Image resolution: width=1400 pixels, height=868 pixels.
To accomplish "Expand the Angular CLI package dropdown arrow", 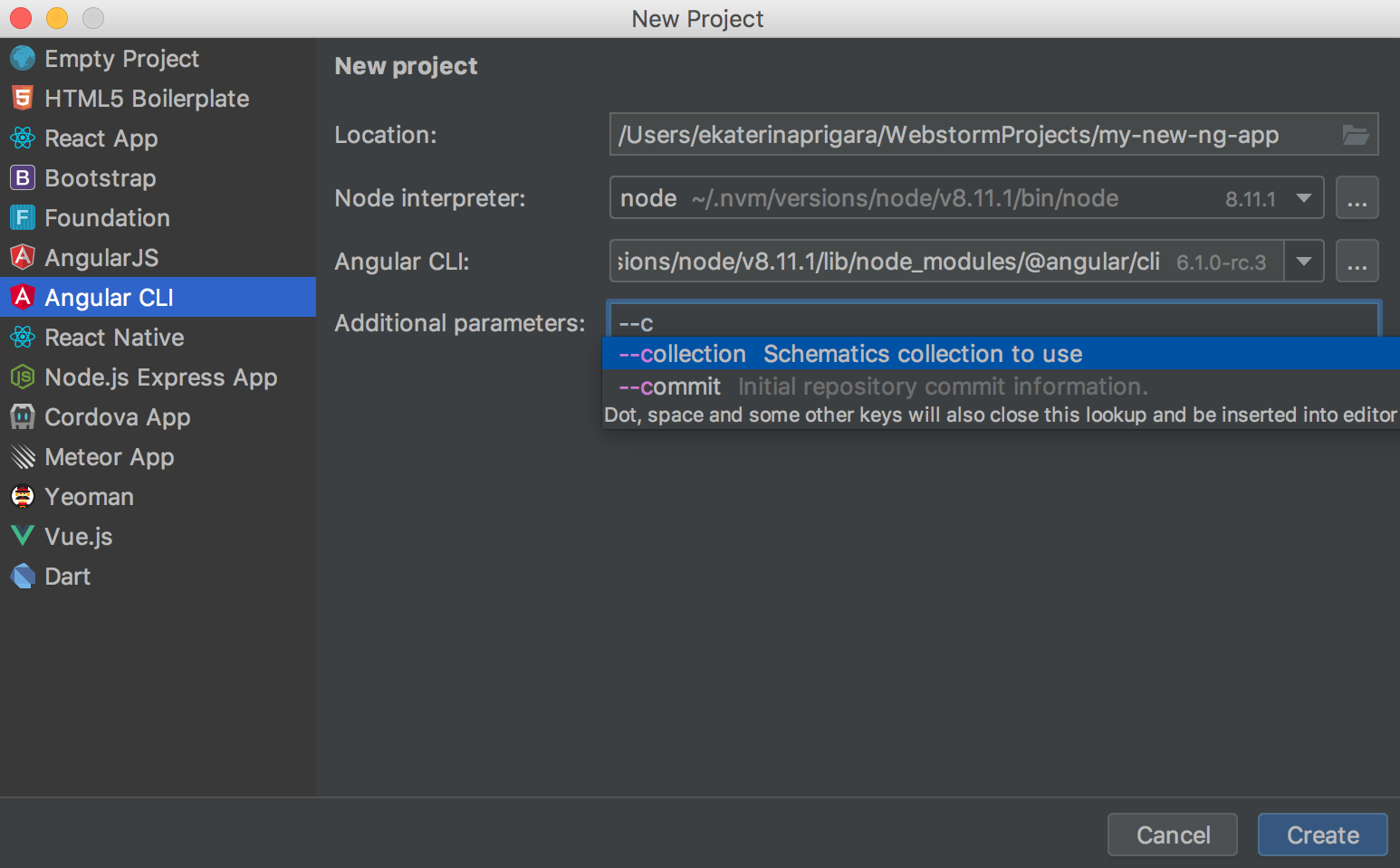I will coord(1304,262).
